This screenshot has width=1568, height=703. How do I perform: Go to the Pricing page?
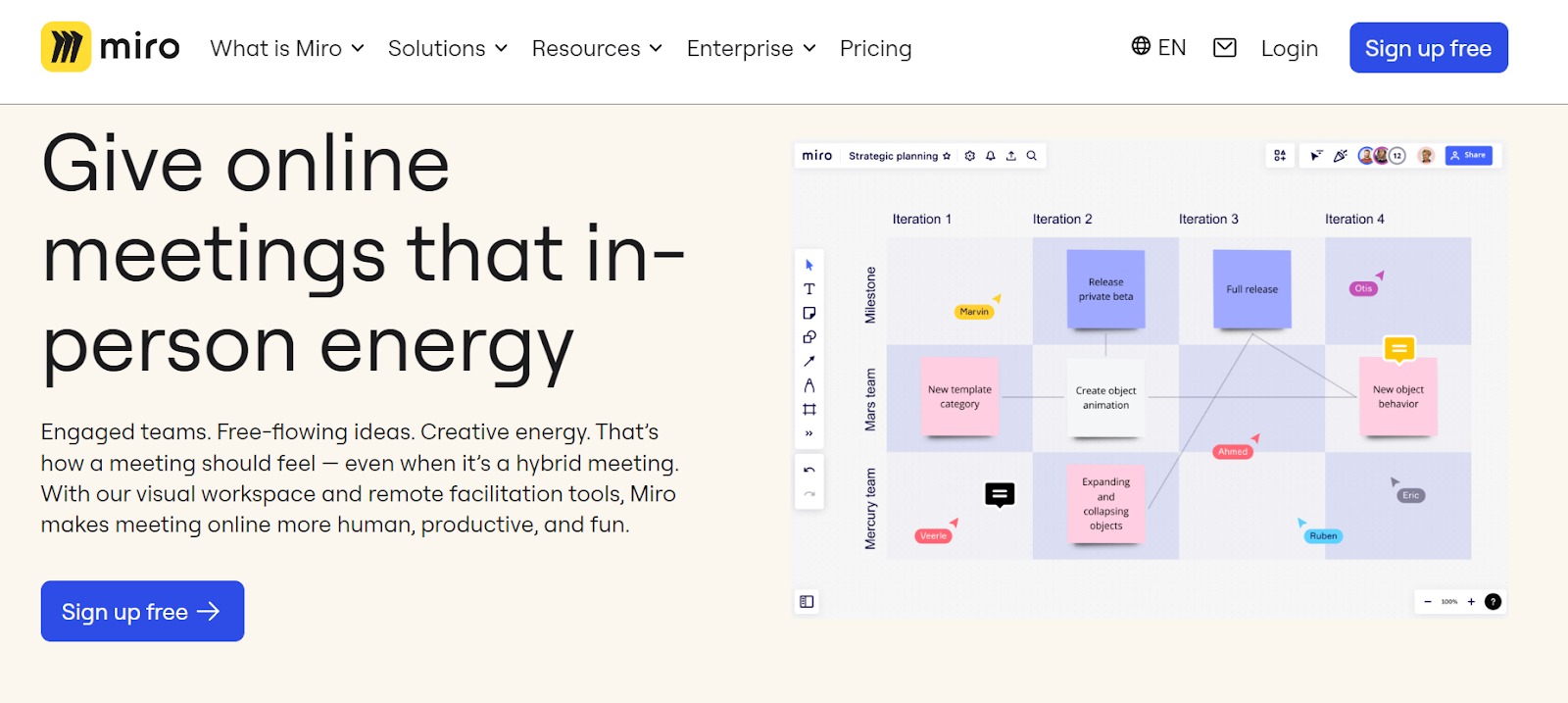point(875,48)
